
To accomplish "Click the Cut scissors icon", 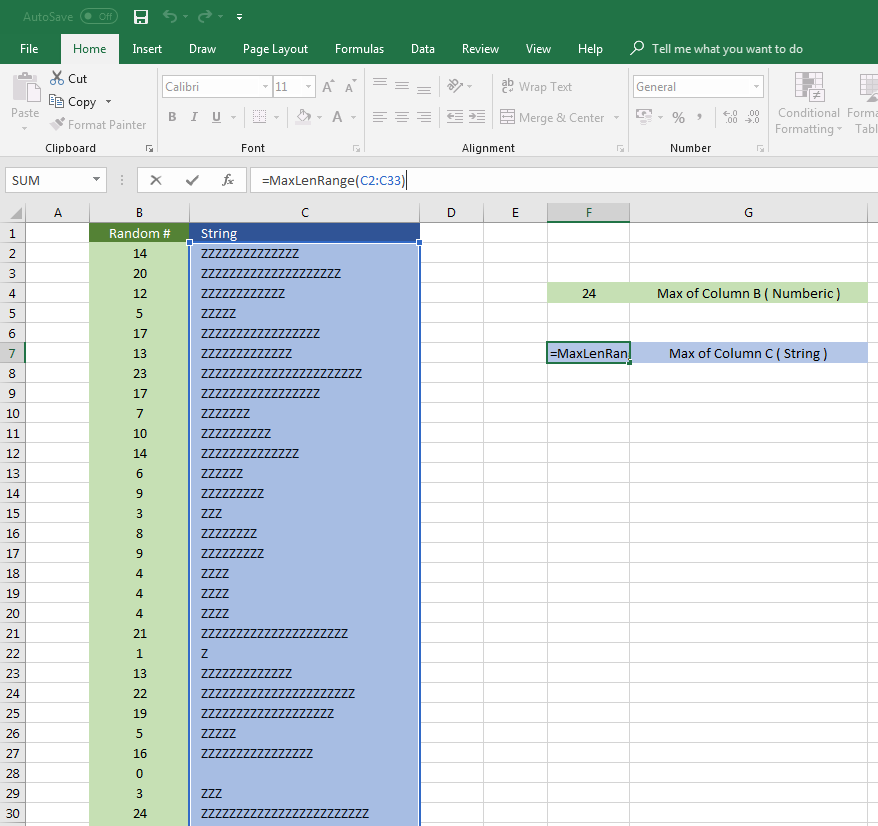I will [57, 78].
